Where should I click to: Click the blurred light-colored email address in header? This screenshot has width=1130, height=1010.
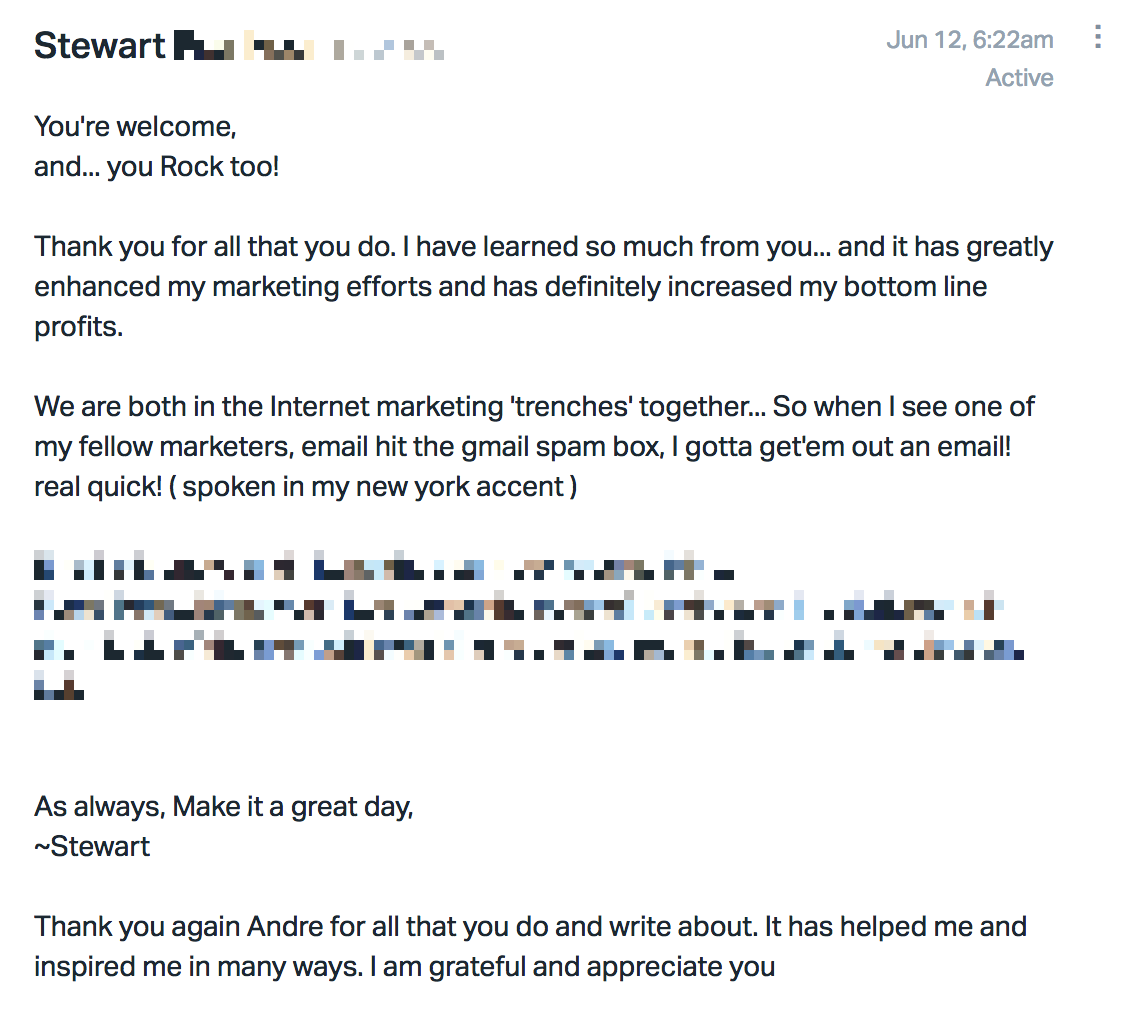[x=389, y=49]
